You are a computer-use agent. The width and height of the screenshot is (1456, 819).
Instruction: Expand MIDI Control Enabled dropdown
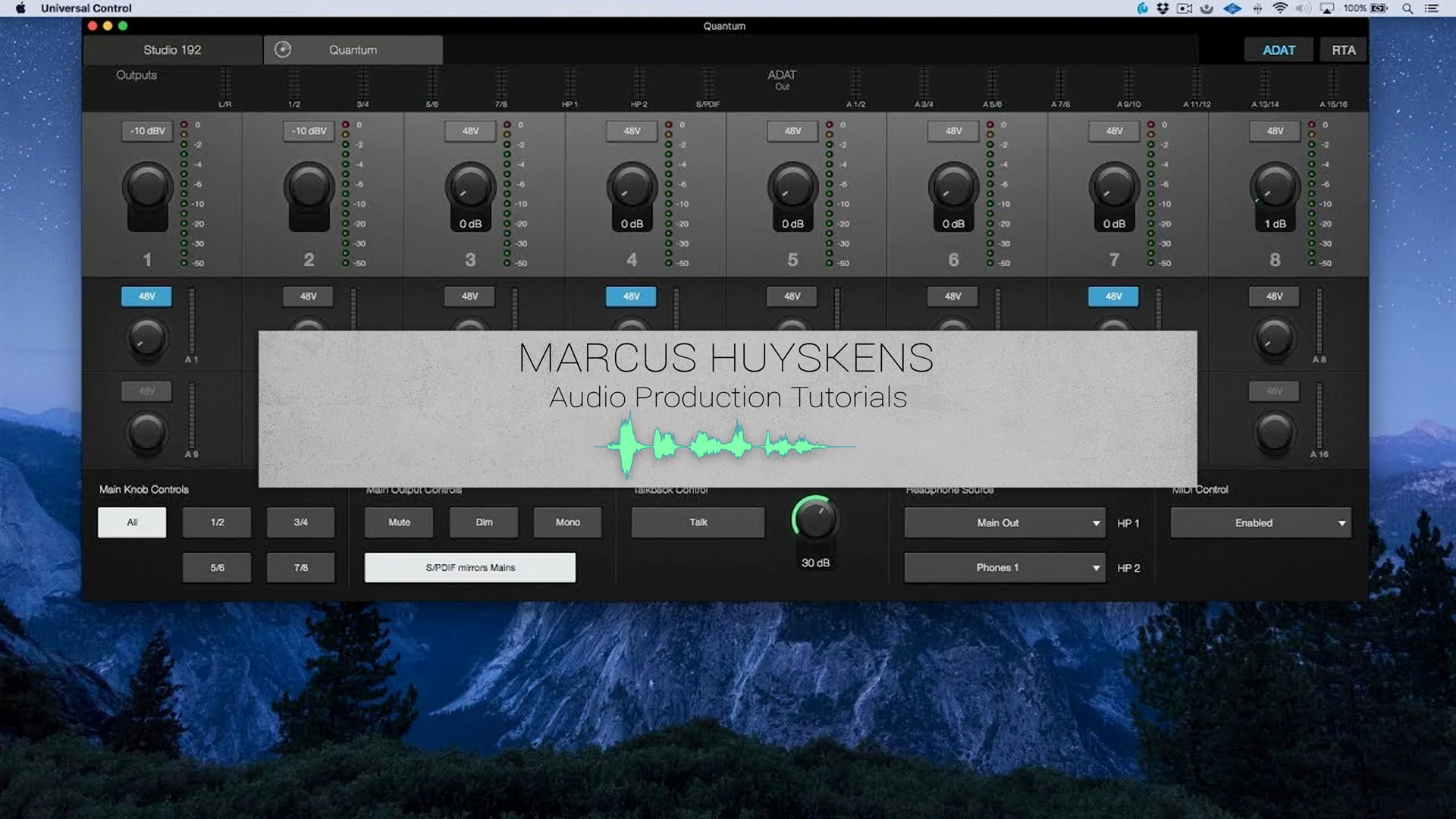(1260, 523)
